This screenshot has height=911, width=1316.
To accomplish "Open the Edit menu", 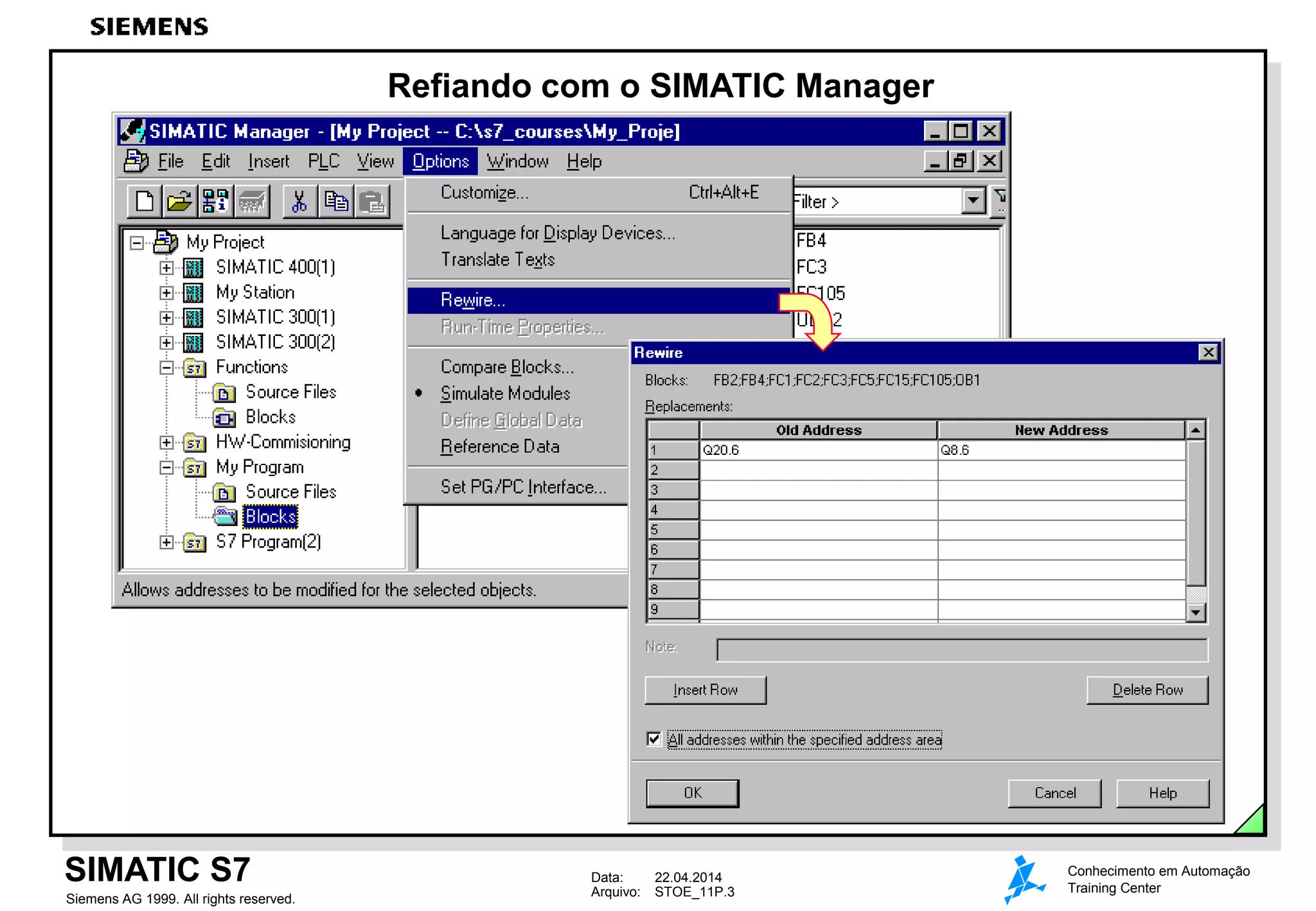I will click(x=215, y=161).
